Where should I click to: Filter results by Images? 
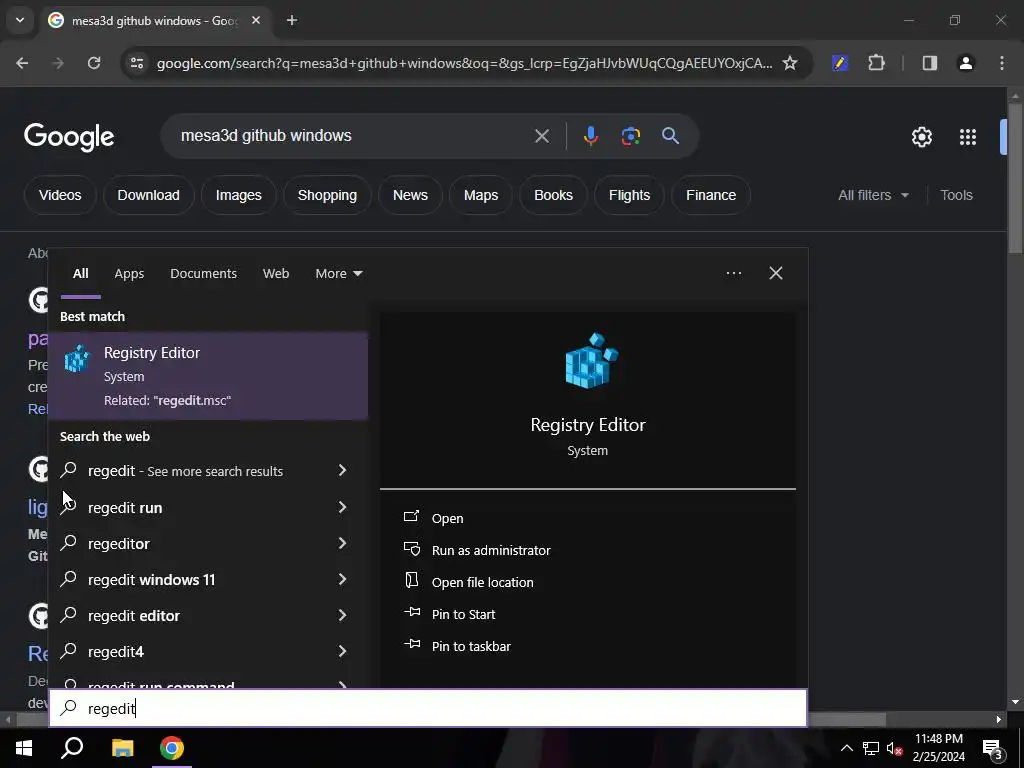[238, 195]
